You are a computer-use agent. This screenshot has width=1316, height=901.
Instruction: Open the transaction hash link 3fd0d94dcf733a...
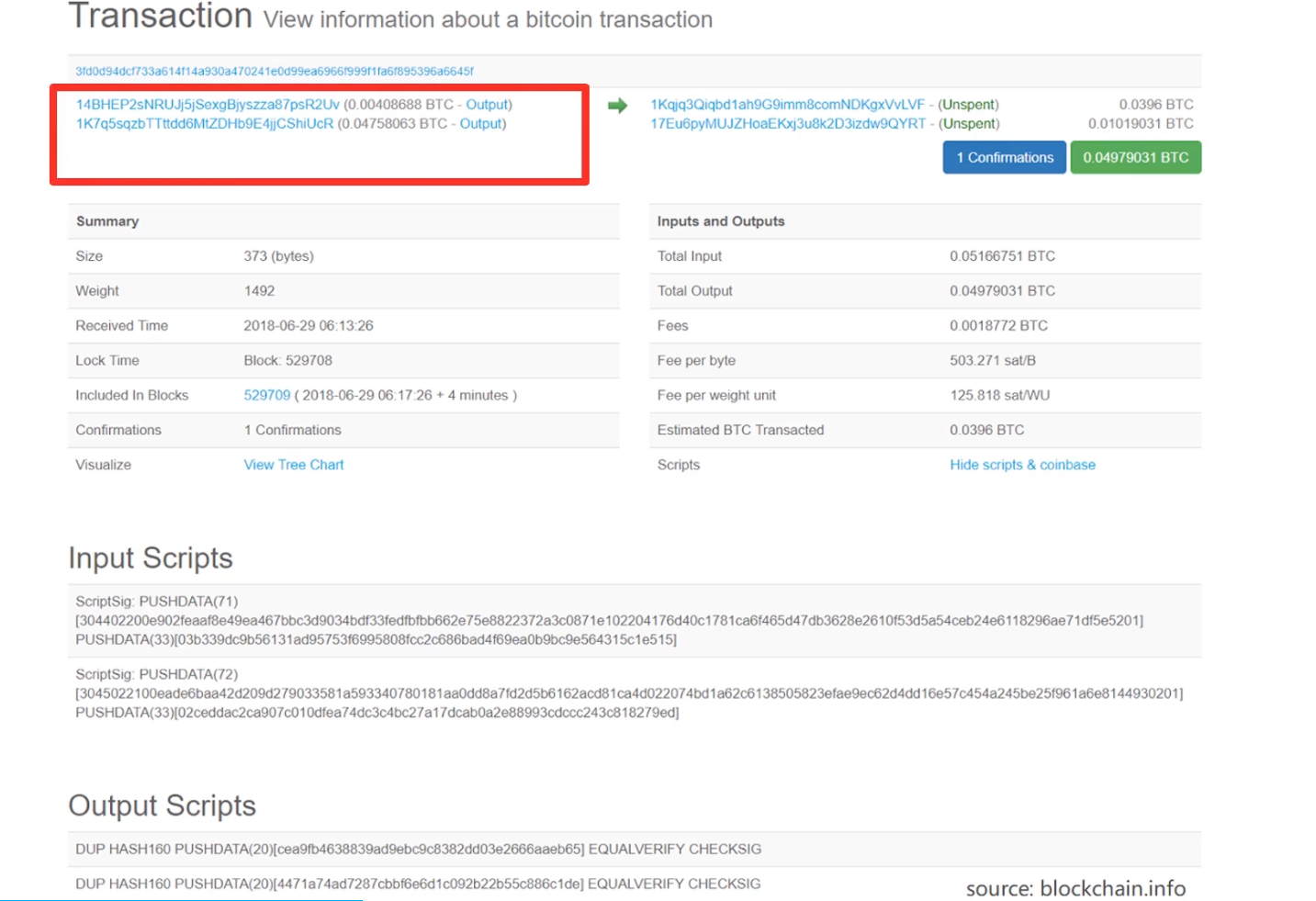[275, 71]
